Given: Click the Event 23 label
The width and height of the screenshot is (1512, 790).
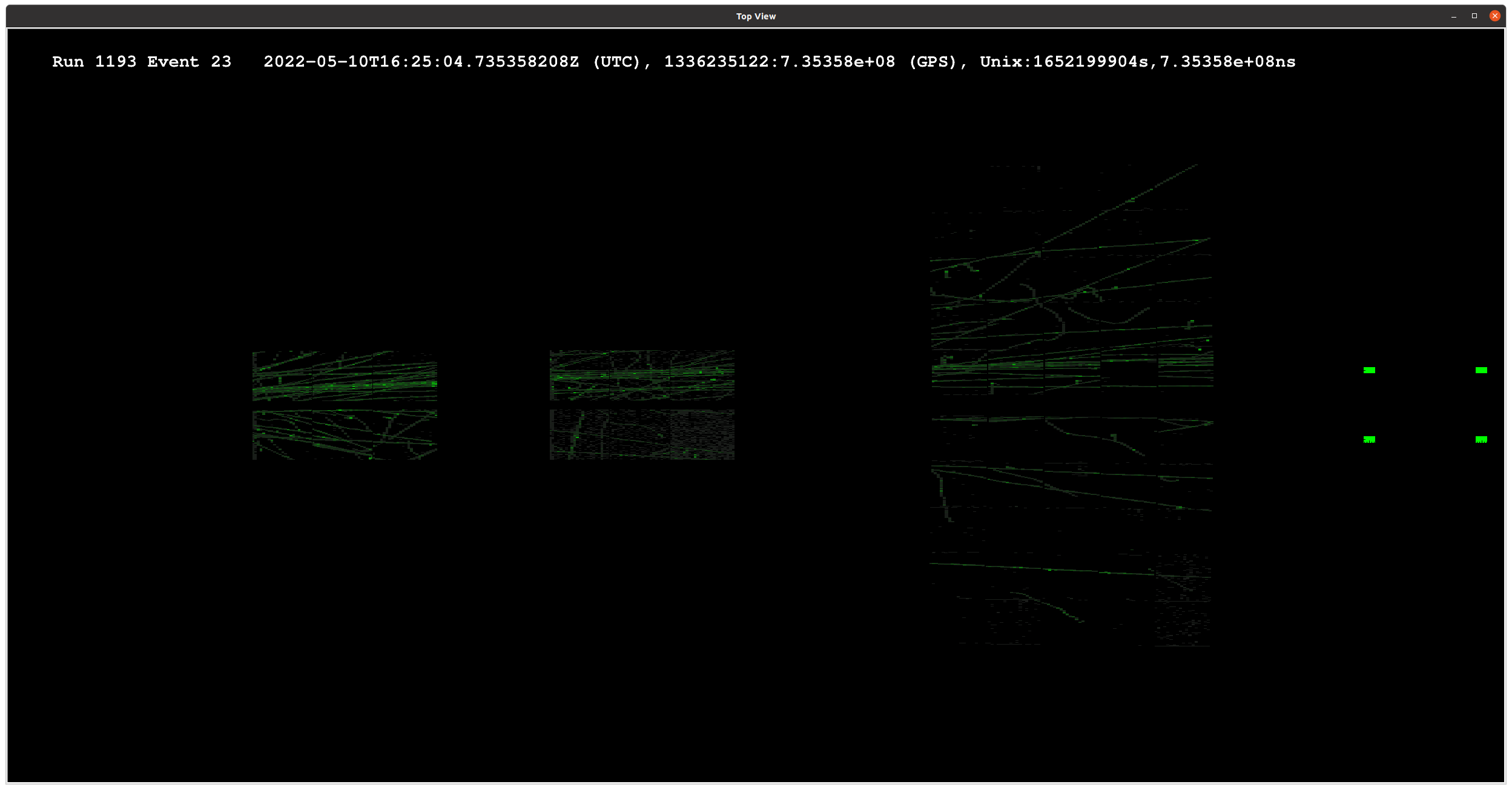Looking at the screenshot, I should point(189,62).
